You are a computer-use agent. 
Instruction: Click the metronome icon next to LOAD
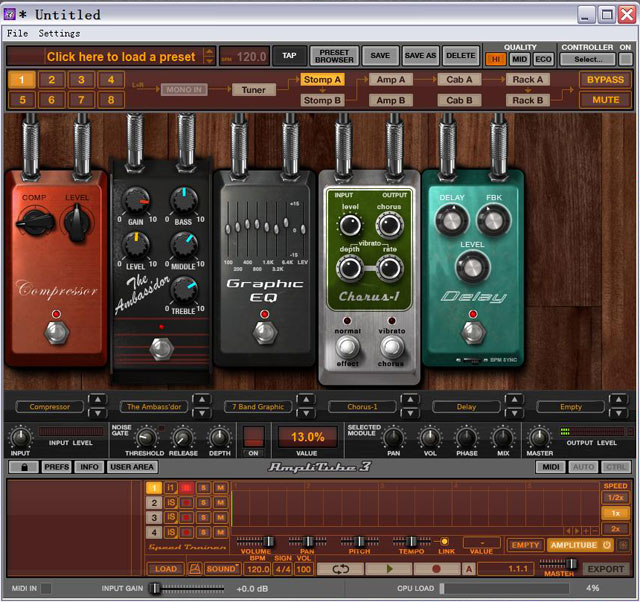click(x=195, y=569)
